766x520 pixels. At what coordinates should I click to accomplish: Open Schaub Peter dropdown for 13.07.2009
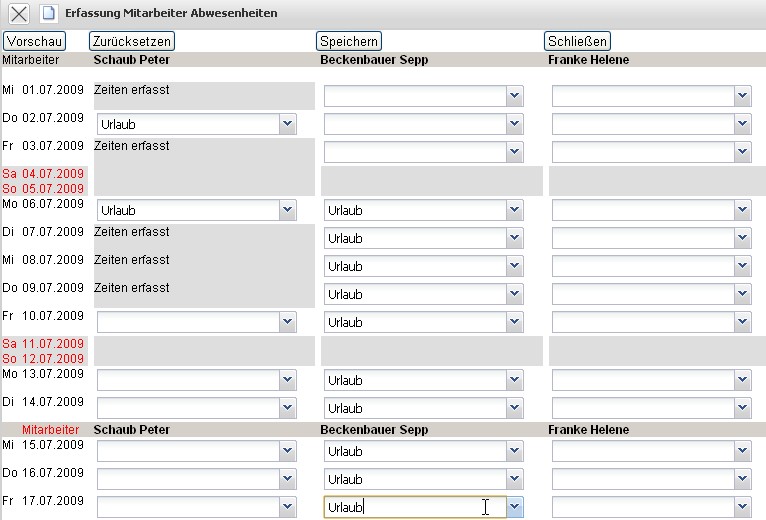287,380
